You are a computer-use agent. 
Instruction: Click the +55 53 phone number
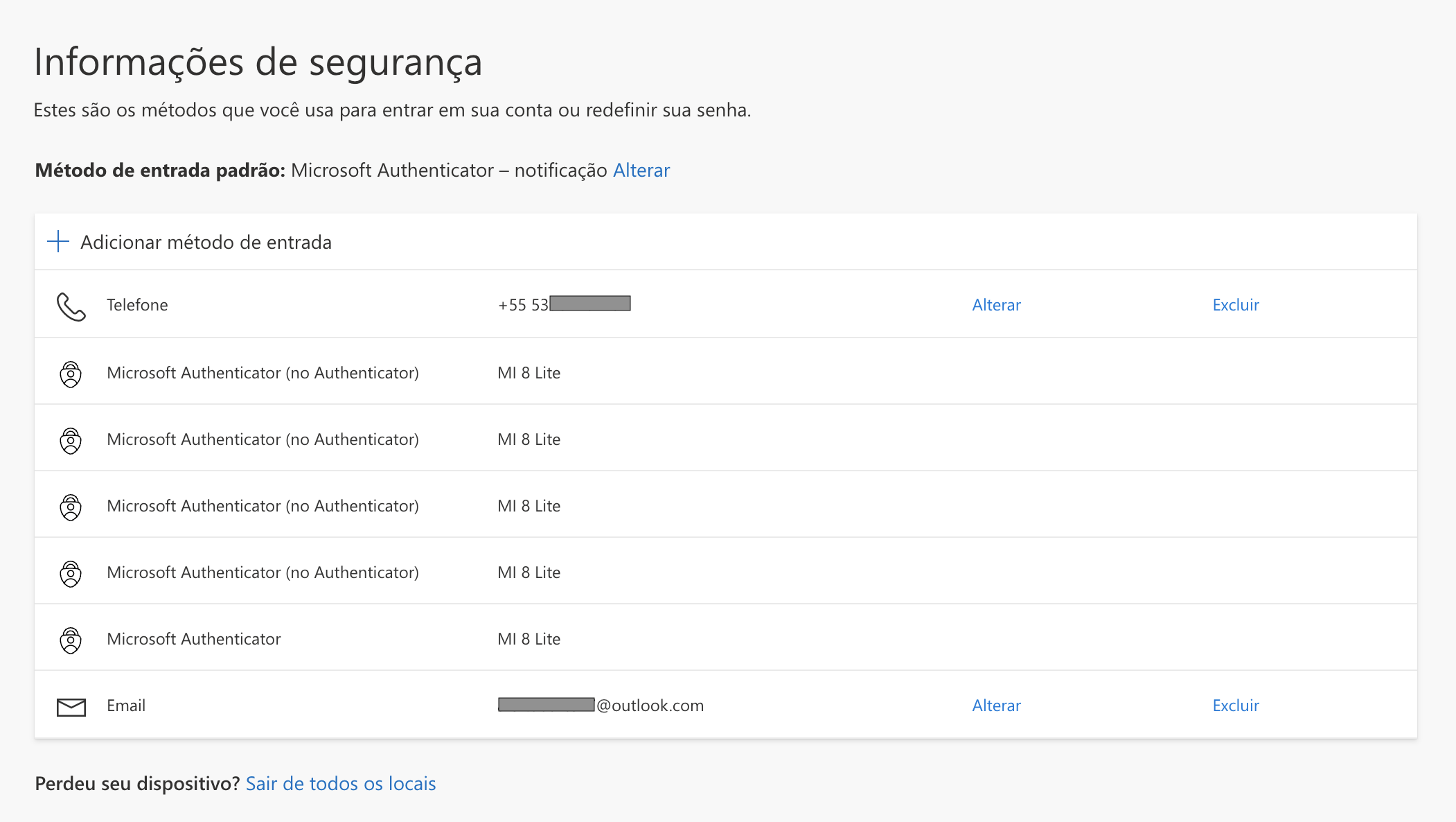(x=564, y=305)
